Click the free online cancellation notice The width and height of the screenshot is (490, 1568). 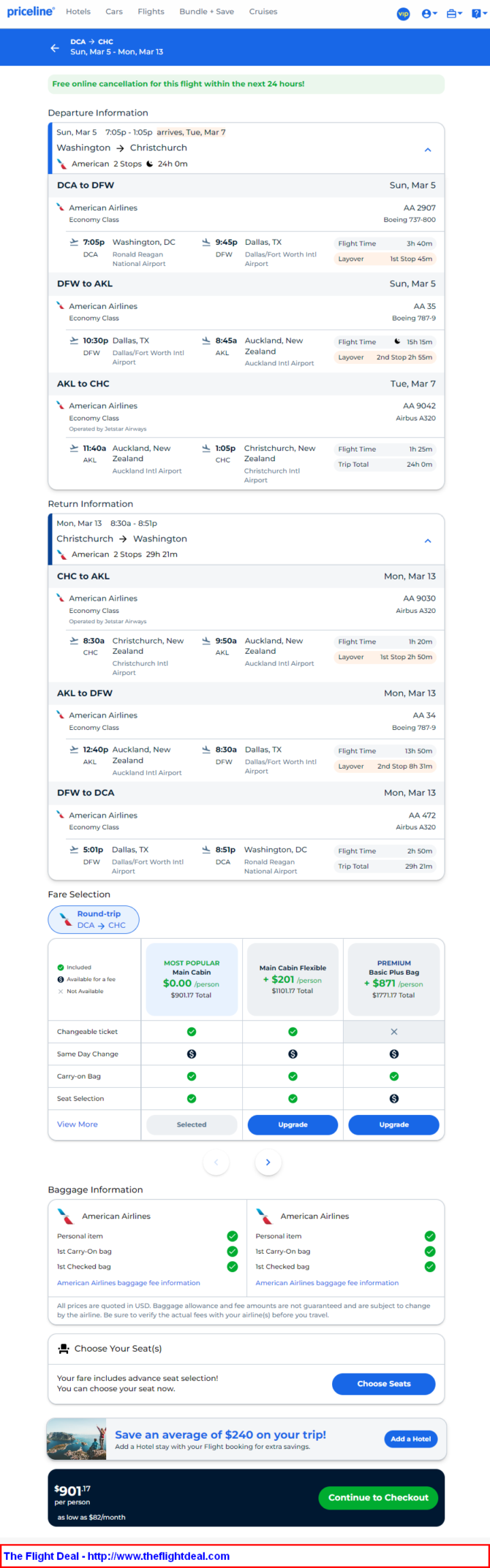point(246,84)
